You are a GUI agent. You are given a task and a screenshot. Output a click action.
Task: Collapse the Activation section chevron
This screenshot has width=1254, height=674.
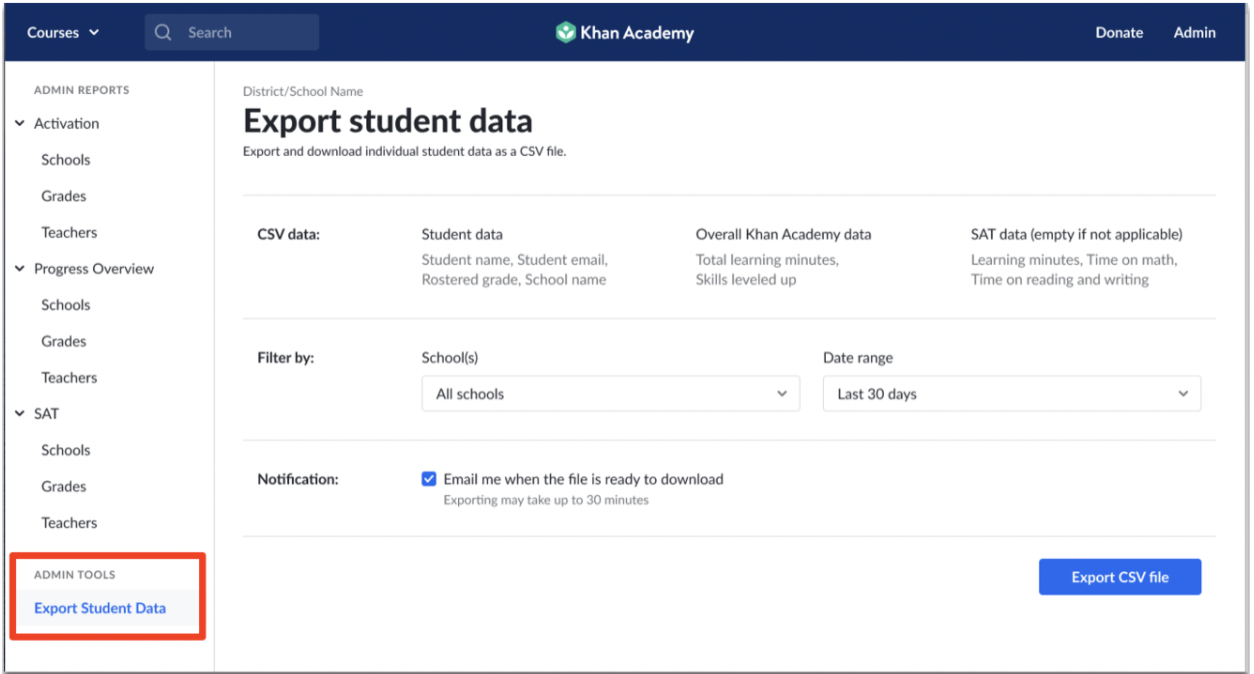click(20, 124)
